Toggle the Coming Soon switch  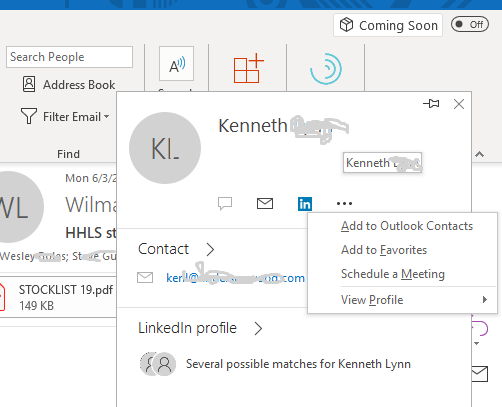pos(470,25)
